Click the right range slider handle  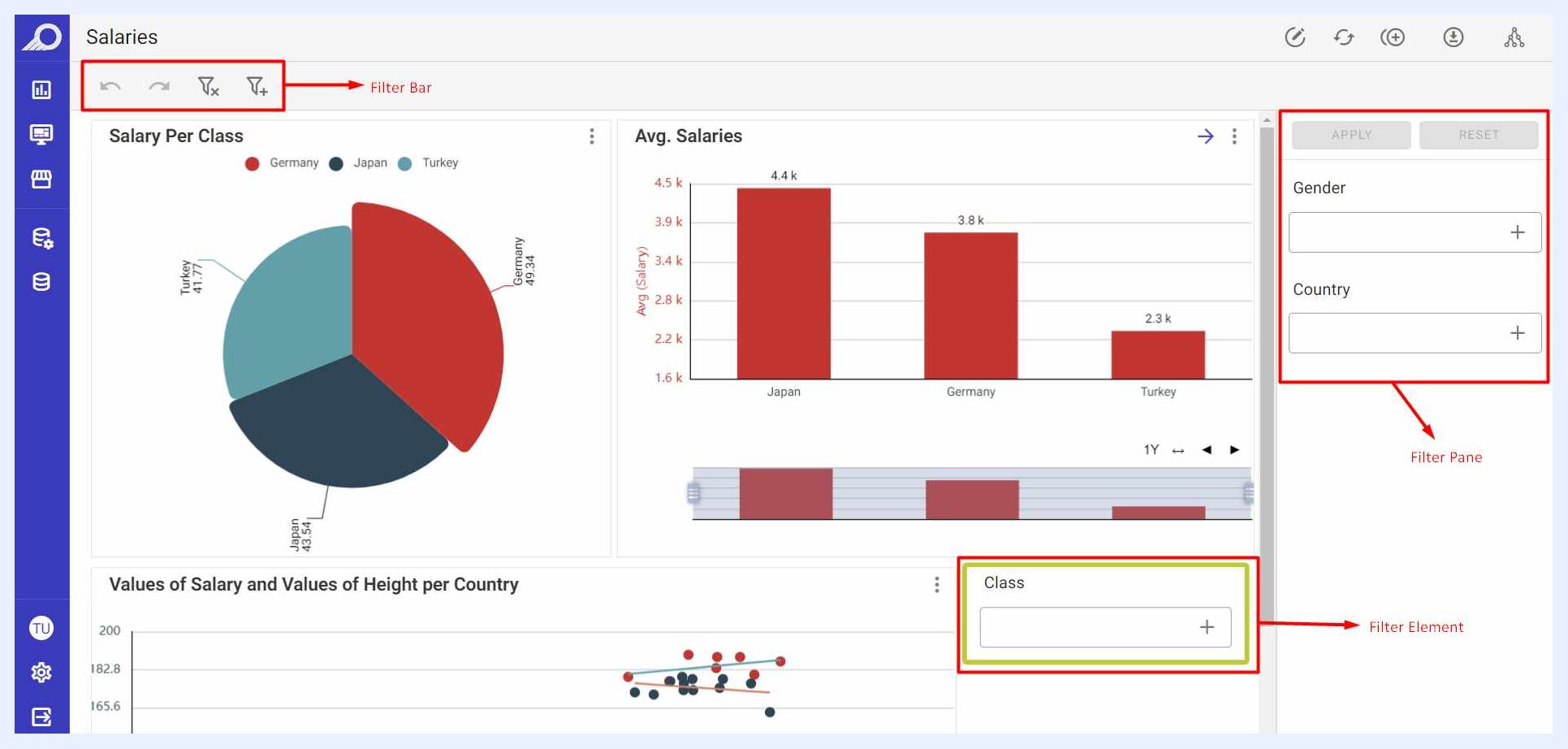click(x=1249, y=493)
